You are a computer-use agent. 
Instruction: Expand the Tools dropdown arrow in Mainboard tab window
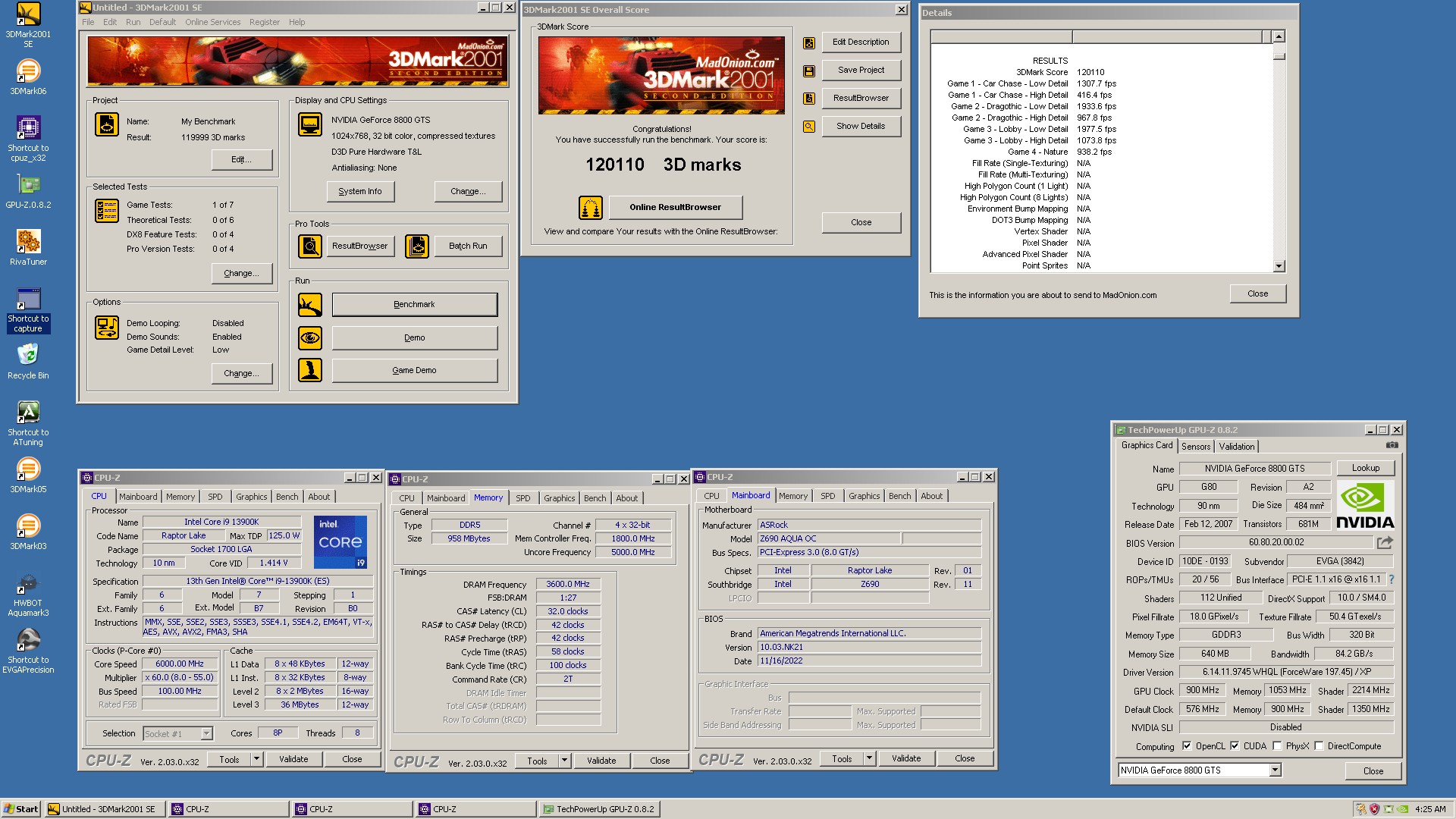click(869, 758)
